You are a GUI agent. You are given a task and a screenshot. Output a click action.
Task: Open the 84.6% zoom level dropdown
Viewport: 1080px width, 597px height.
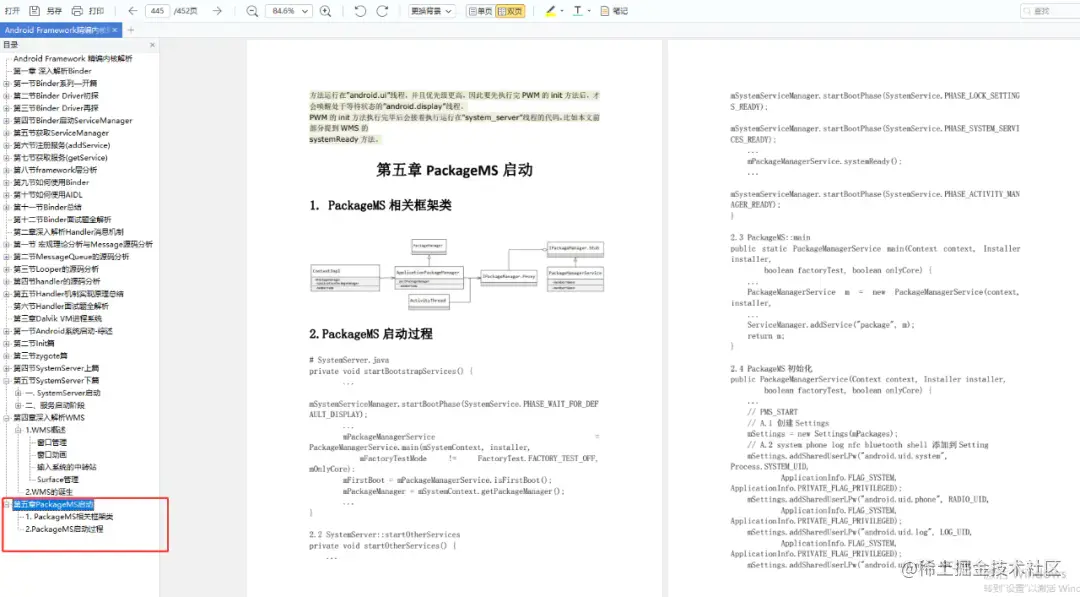click(x=289, y=11)
